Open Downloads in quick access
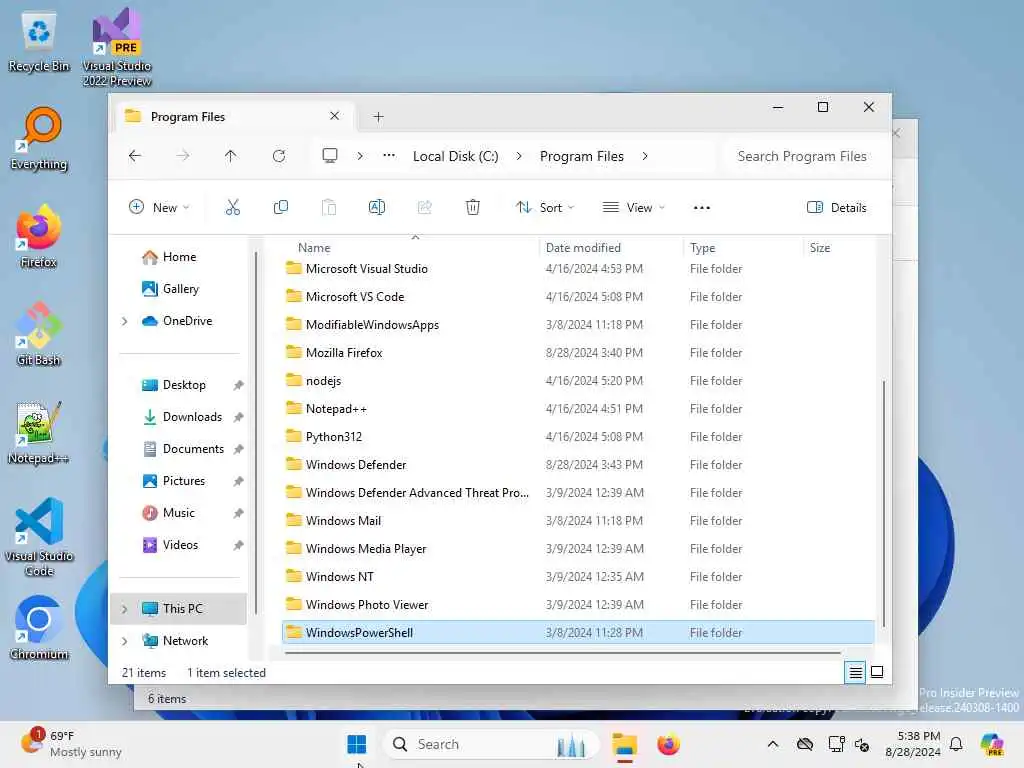The height and width of the screenshot is (768, 1024). [x=192, y=417]
